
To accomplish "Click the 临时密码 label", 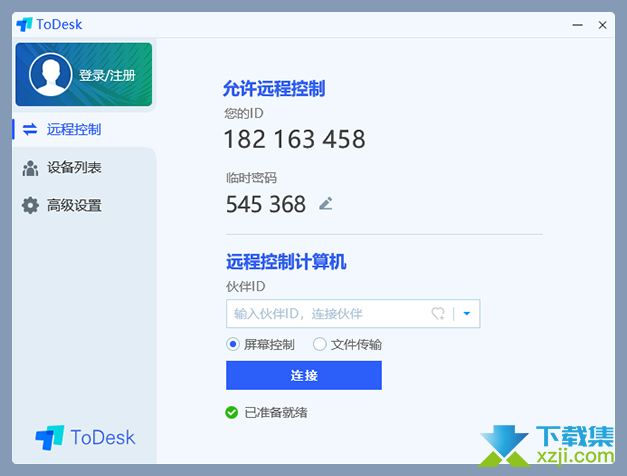I will coord(251,178).
